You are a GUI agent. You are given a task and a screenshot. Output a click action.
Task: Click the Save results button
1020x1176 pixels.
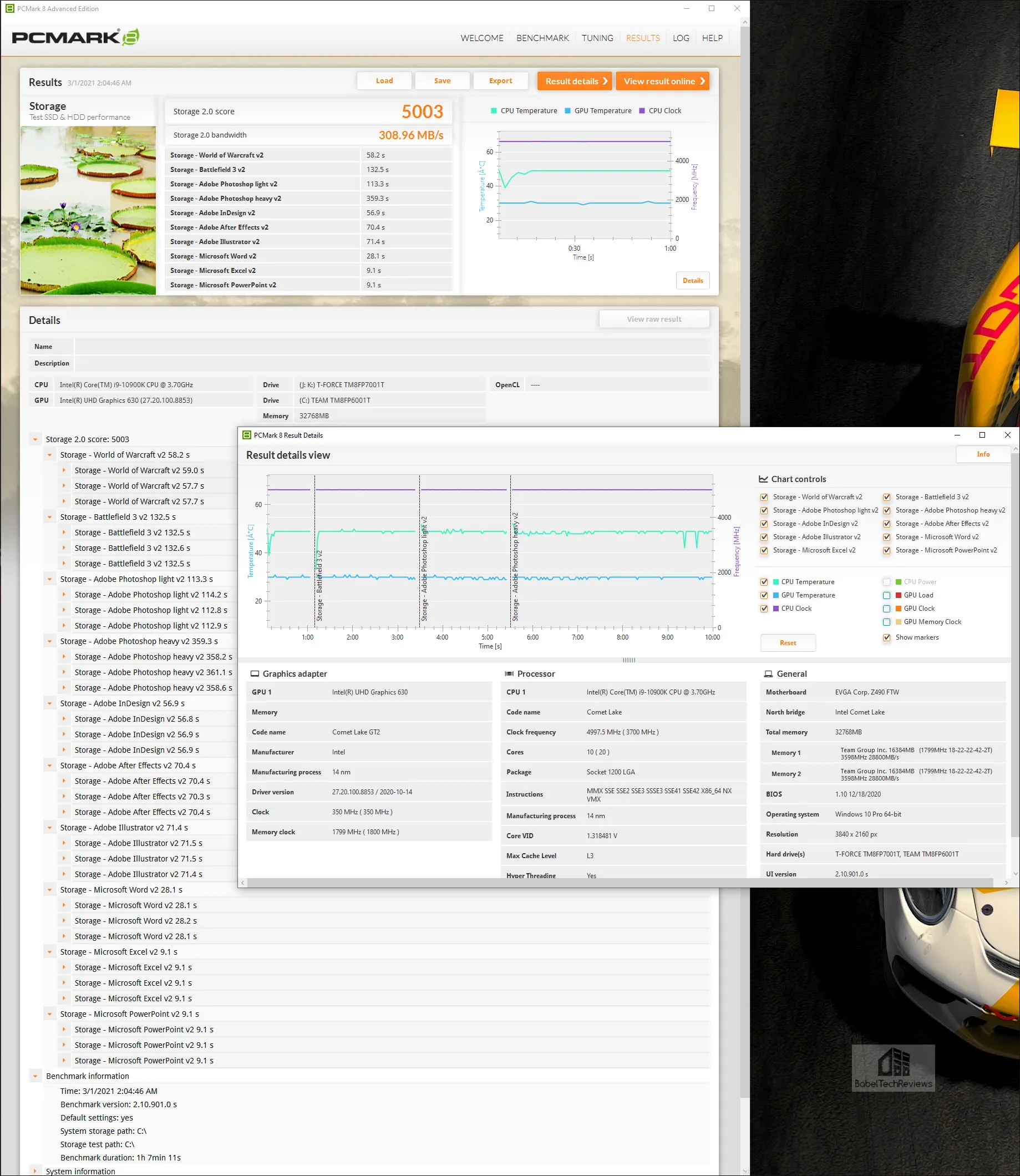coord(442,81)
